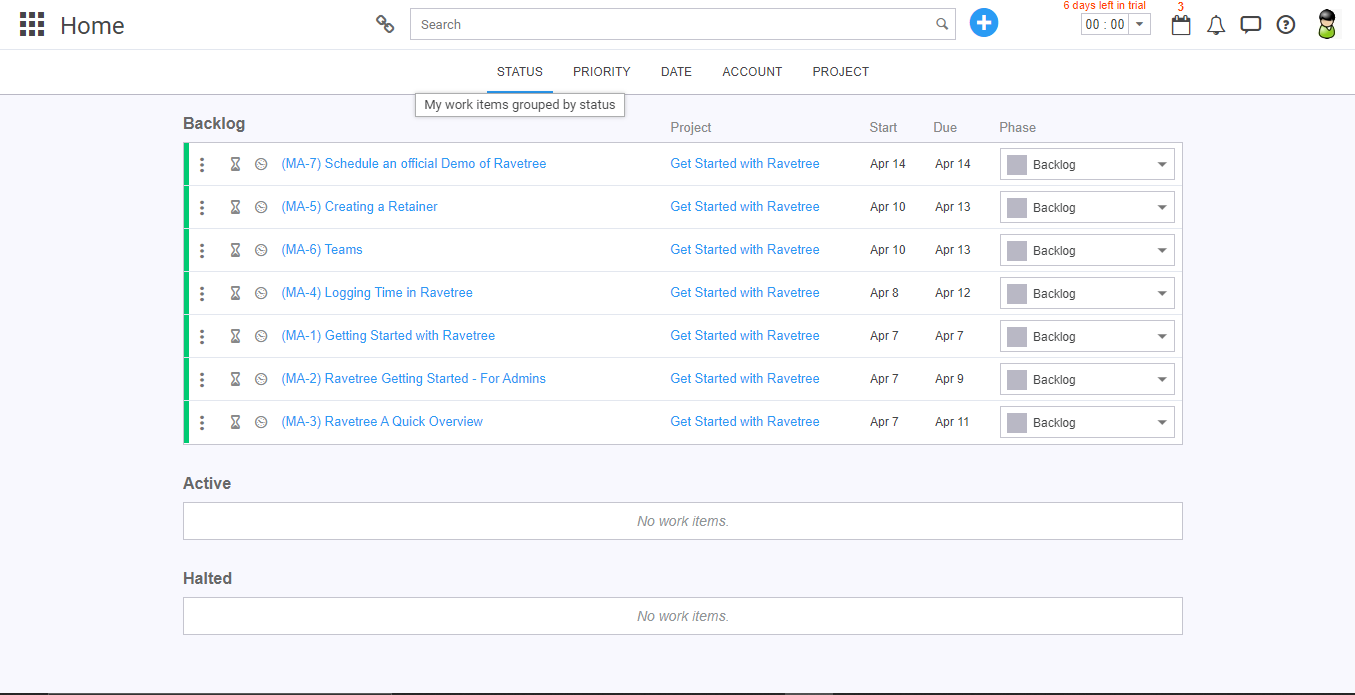Open kebab menu for MA-1 row

click(202, 336)
